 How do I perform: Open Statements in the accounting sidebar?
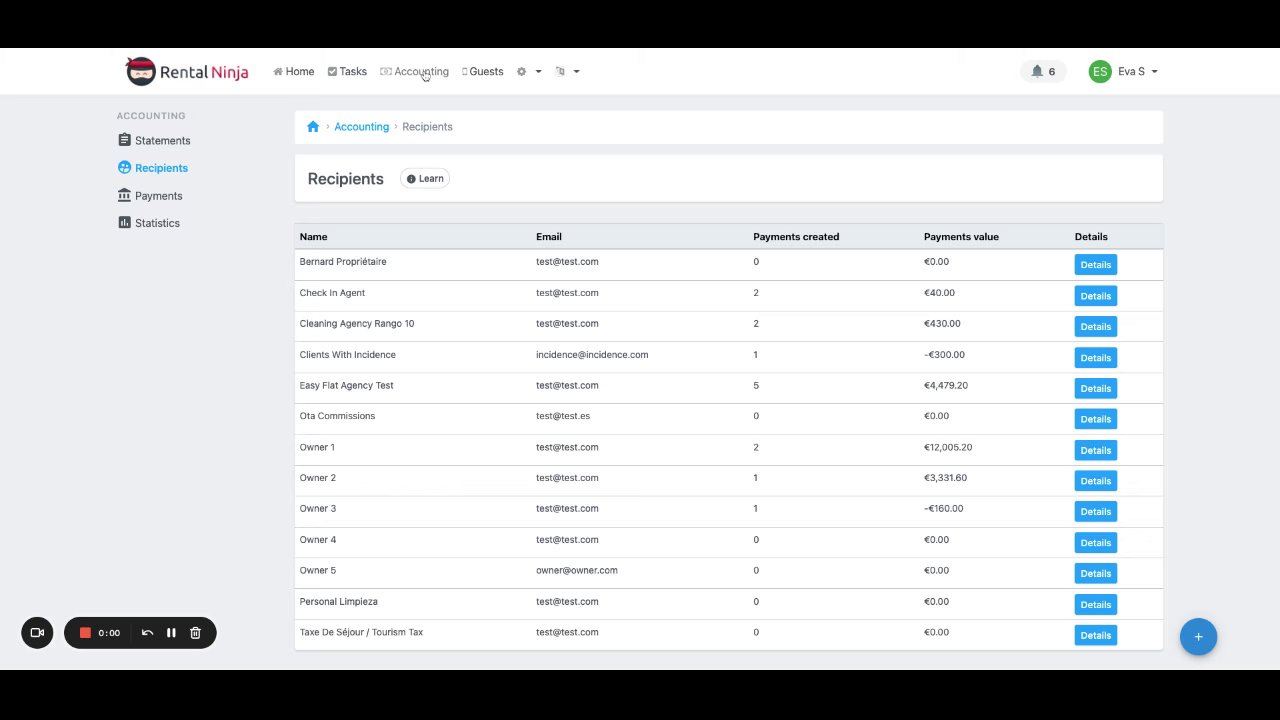coord(154,141)
